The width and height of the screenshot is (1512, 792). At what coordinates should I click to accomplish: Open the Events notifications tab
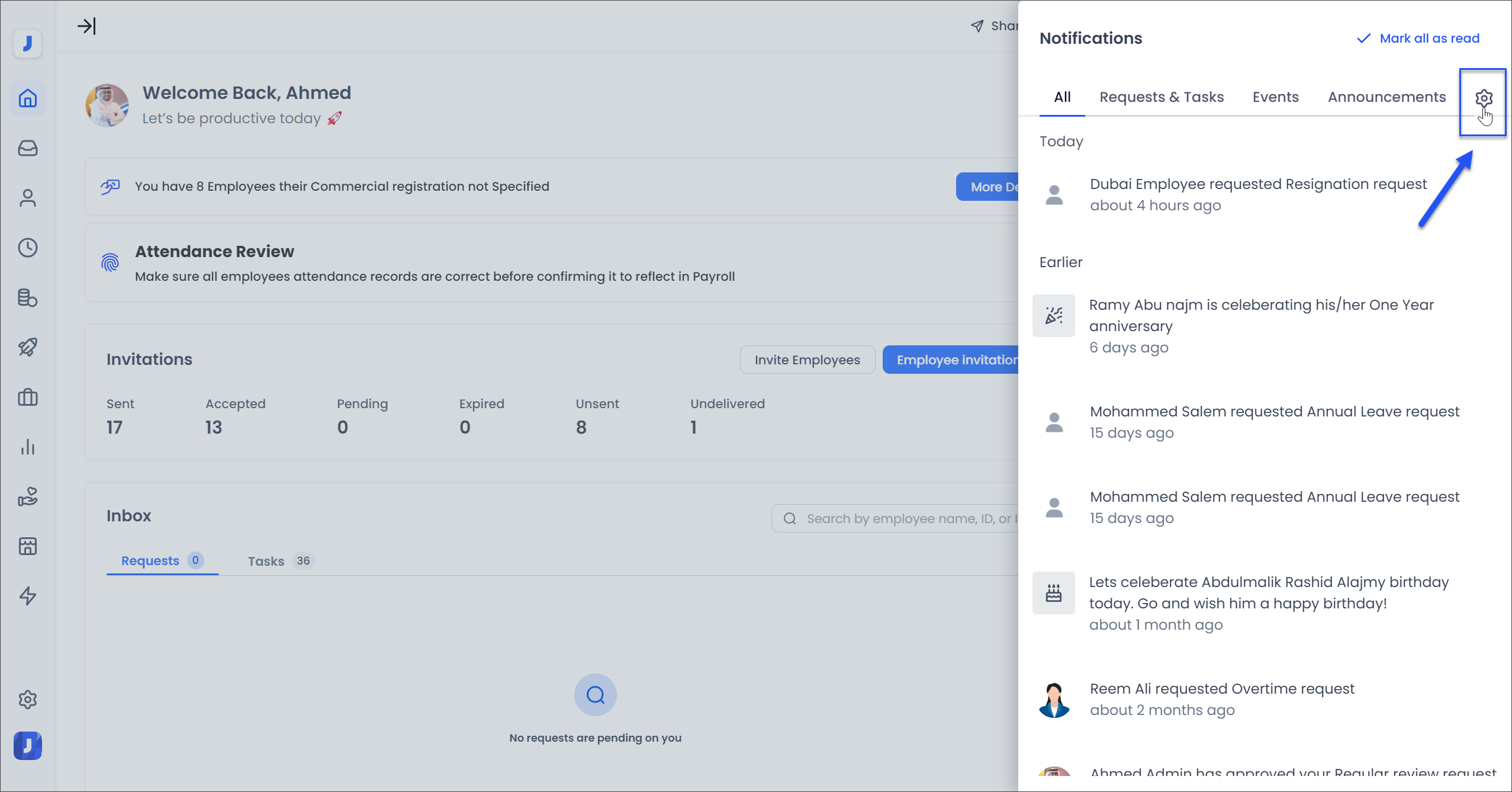pos(1275,97)
